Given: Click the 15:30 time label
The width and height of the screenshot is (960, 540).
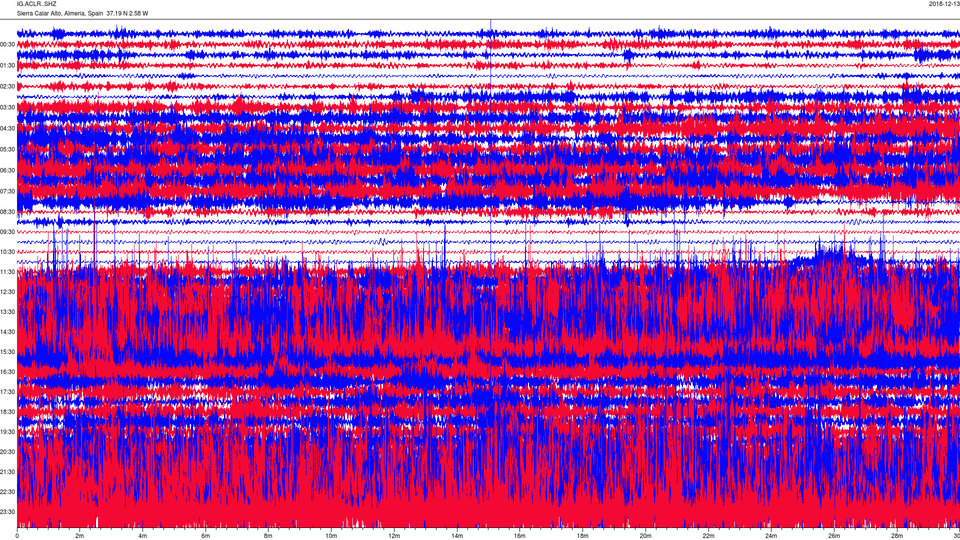Looking at the screenshot, I should [x=7, y=352].
